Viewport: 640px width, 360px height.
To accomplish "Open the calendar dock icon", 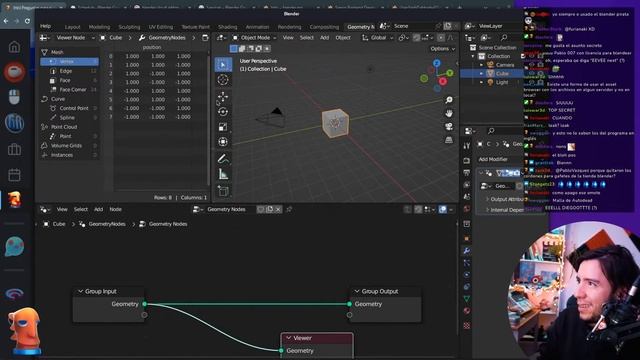I will click(14, 175).
